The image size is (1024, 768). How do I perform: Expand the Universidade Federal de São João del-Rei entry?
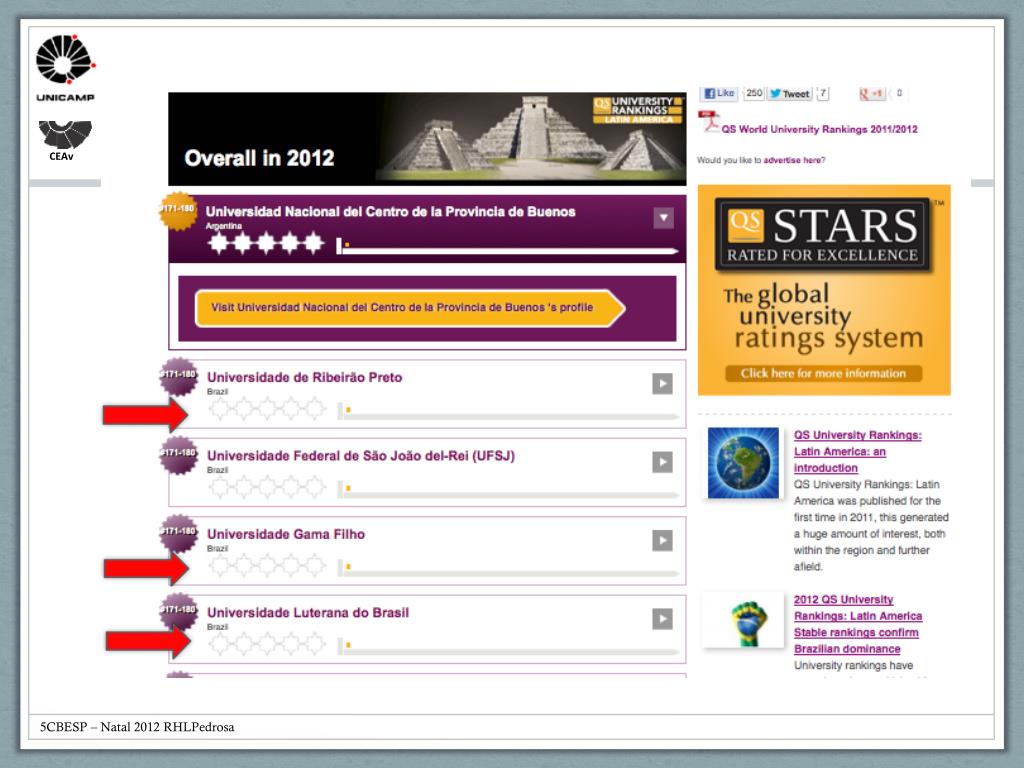pyautogui.click(x=662, y=462)
